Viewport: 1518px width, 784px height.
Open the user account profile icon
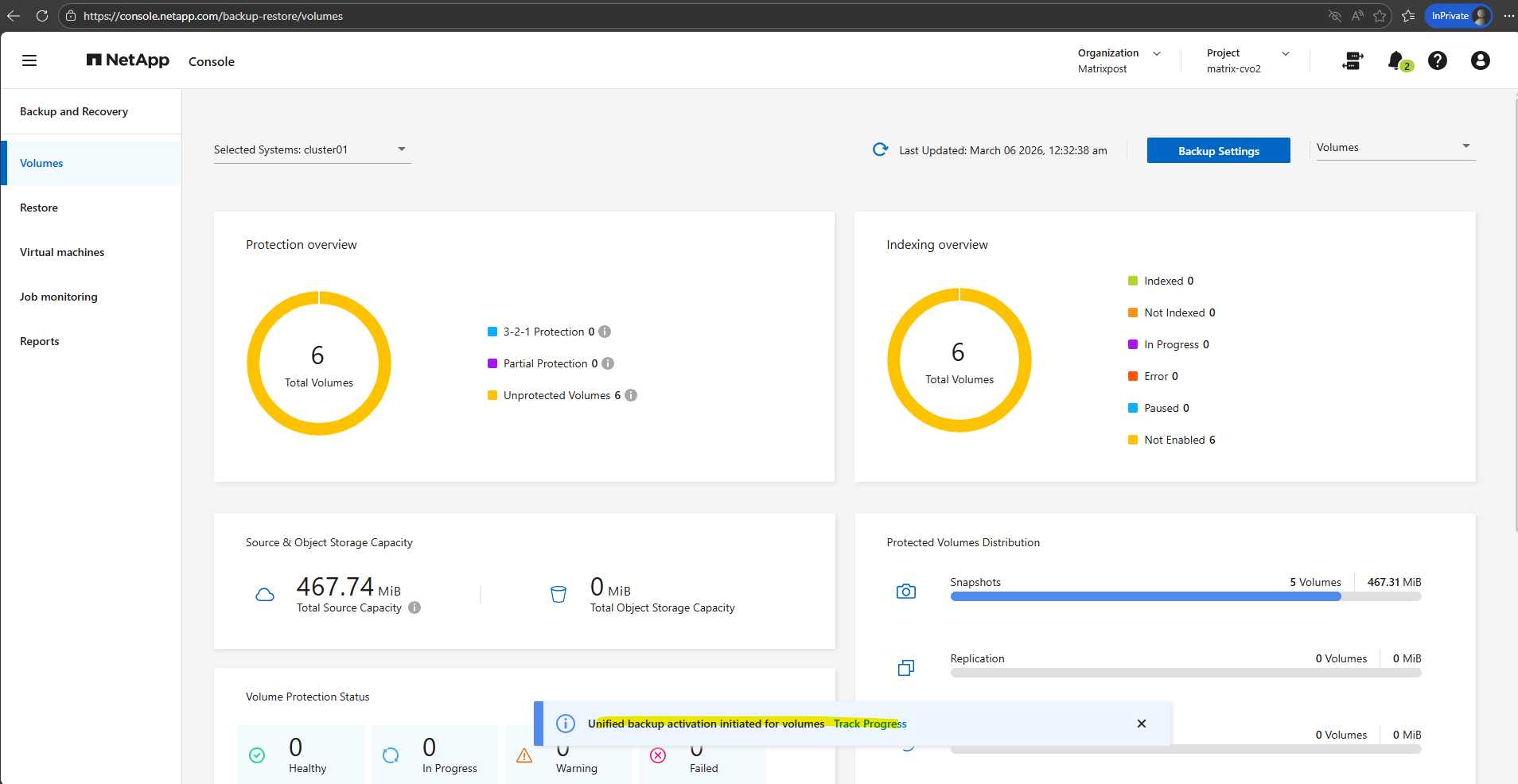[x=1480, y=60]
